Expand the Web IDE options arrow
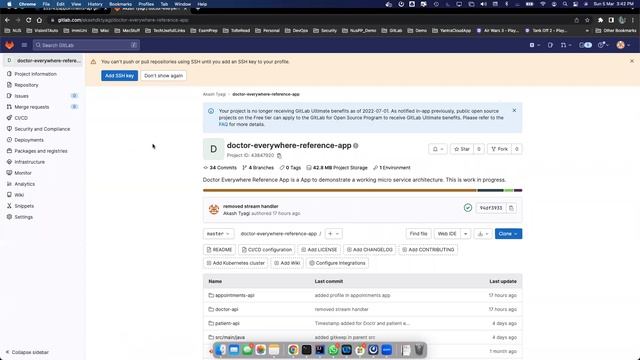Viewport: 640px width, 360px height. click(465, 233)
